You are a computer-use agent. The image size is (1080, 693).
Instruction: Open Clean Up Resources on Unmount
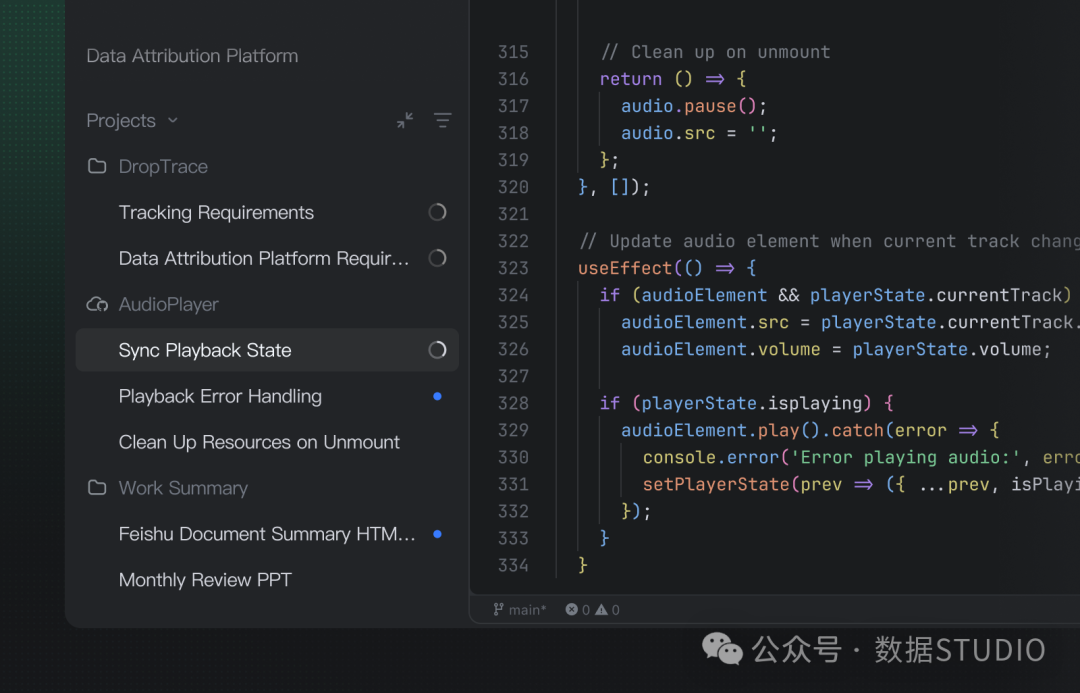coord(259,442)
